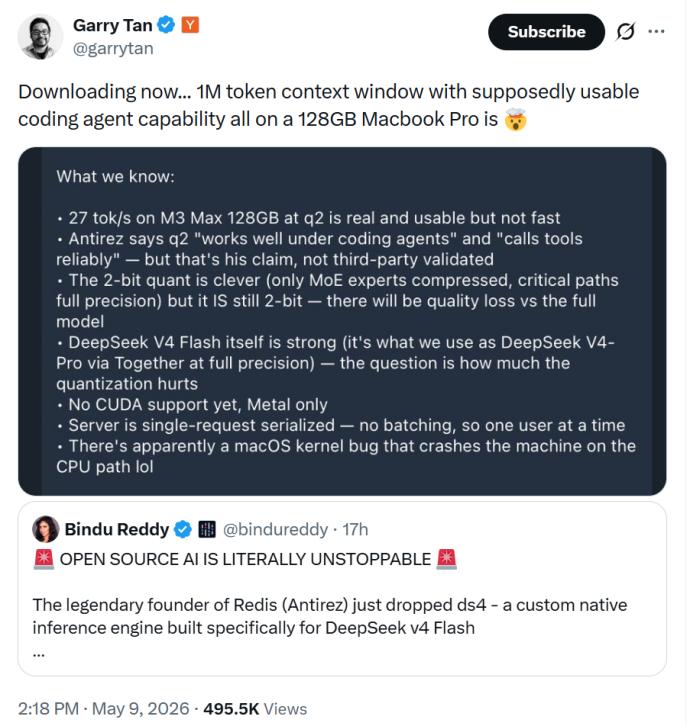Open the 2:18 PM · May 9, 2026 timestamp
690x727 pixels.
104,709
